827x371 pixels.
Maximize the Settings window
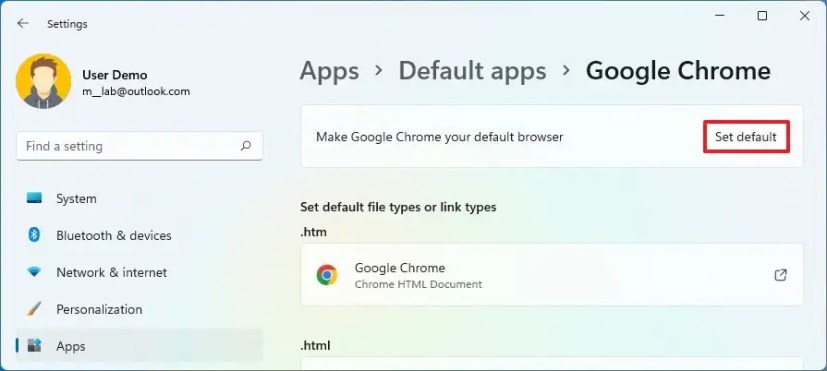[762, 16]
